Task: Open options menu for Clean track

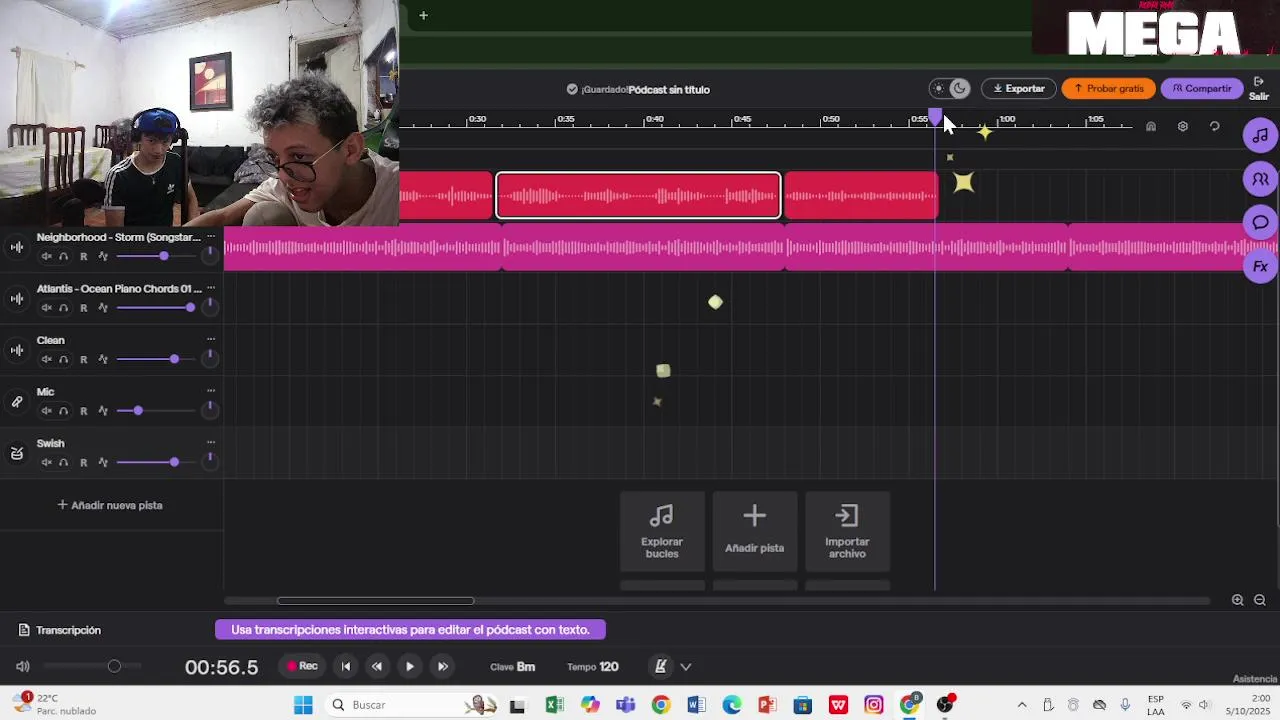Action: point(211,339)
